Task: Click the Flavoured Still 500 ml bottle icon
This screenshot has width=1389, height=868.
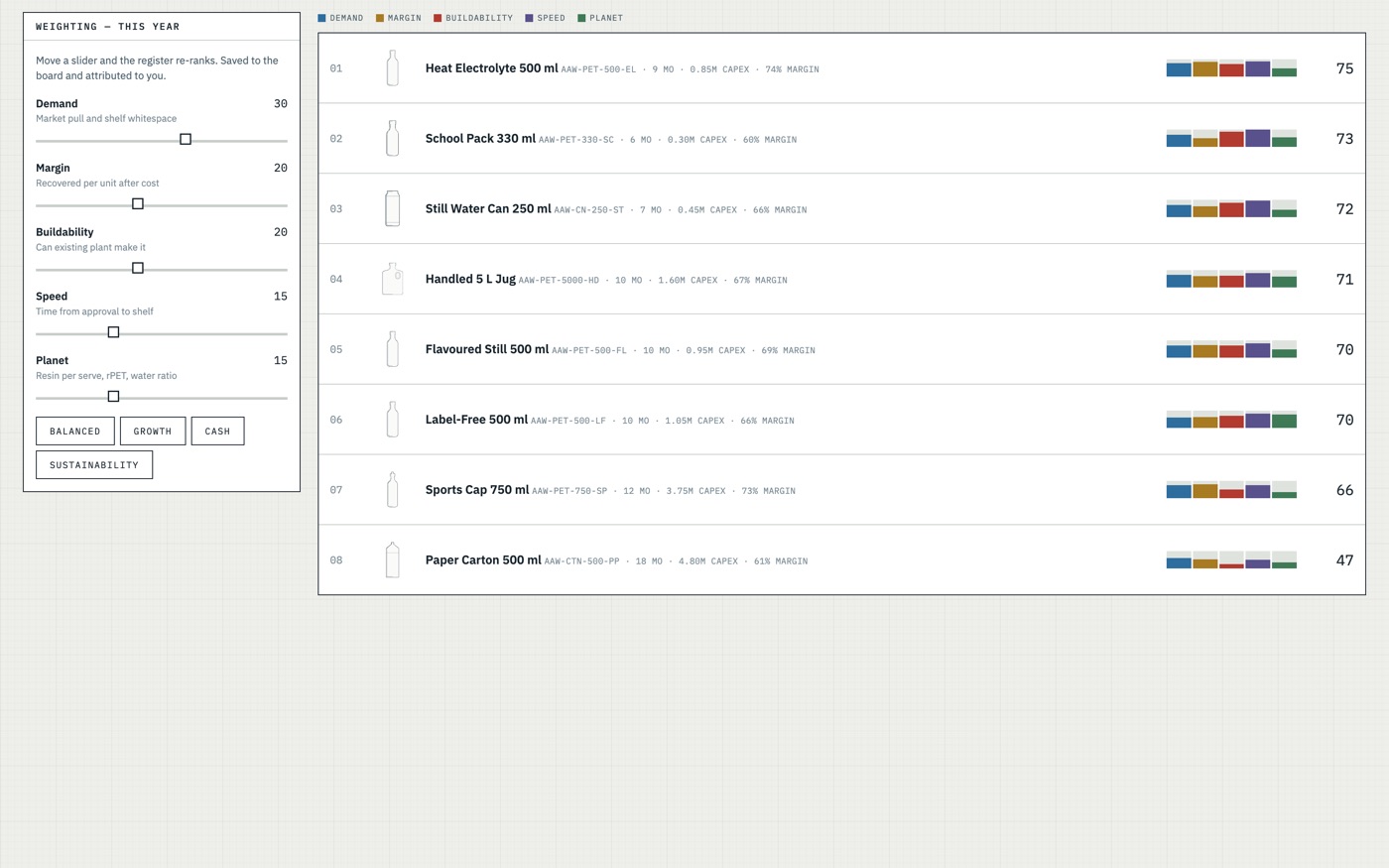Action: click(393, 349)
